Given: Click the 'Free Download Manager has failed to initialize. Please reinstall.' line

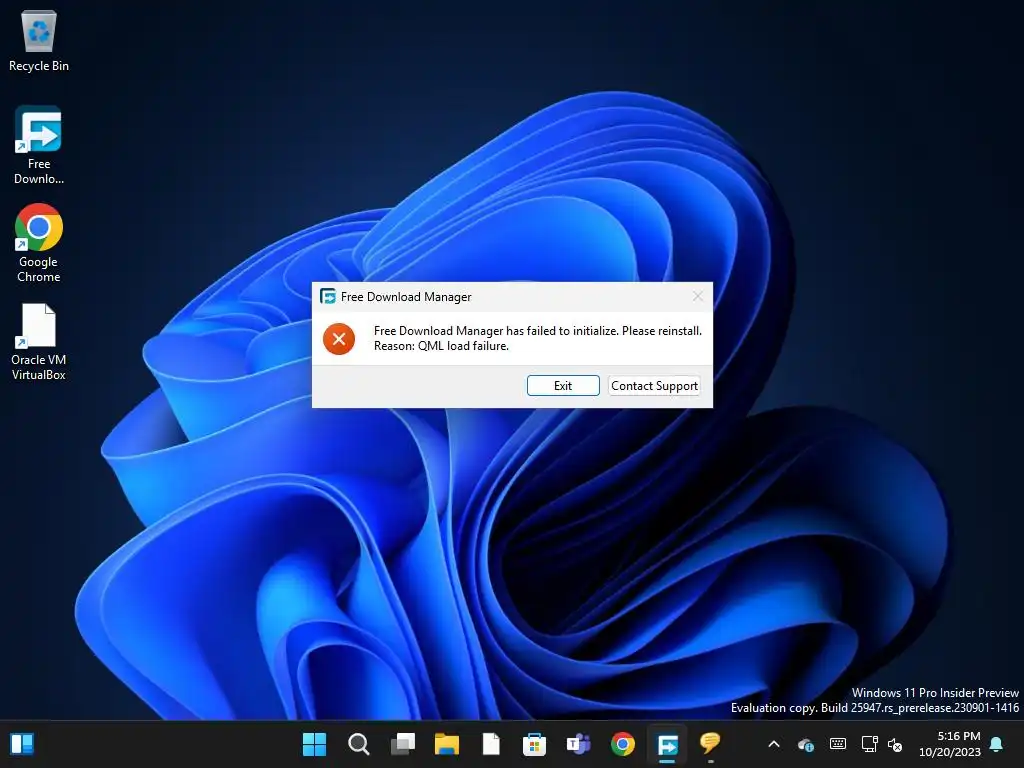Looking at the screenshot, I should [537, 330].
